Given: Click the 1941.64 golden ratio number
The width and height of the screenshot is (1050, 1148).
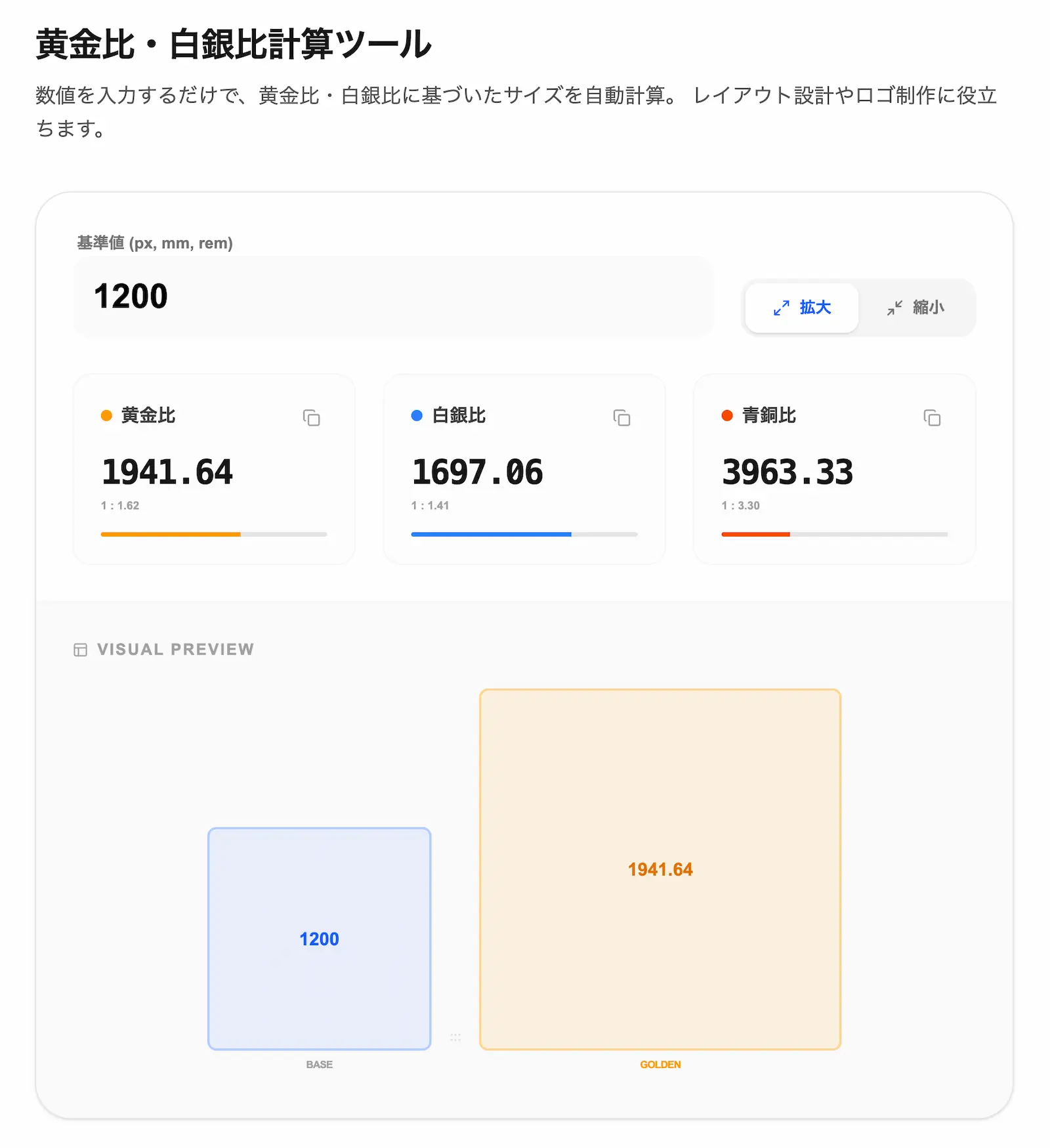Looking at the screenshot, I should click(x=167, y=472).
